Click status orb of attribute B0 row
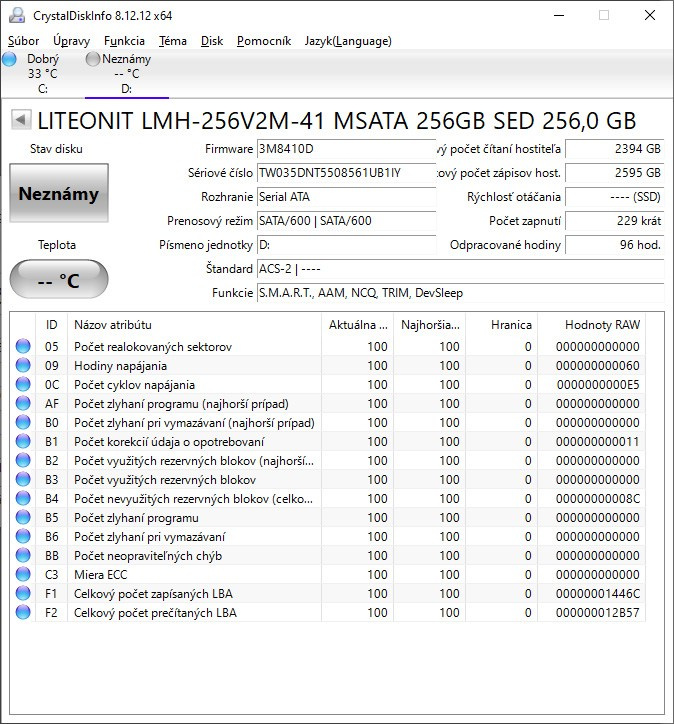Screen dimensions: 674x724 point(23,422)
